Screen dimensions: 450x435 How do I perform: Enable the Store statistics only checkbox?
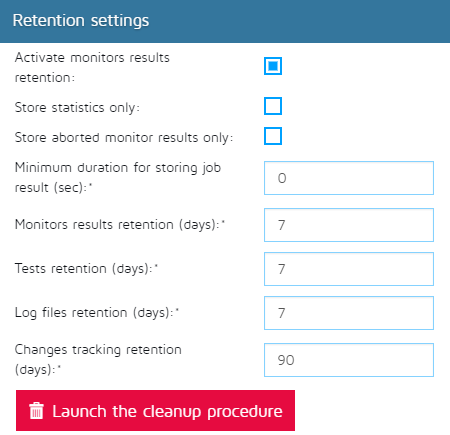273,106
